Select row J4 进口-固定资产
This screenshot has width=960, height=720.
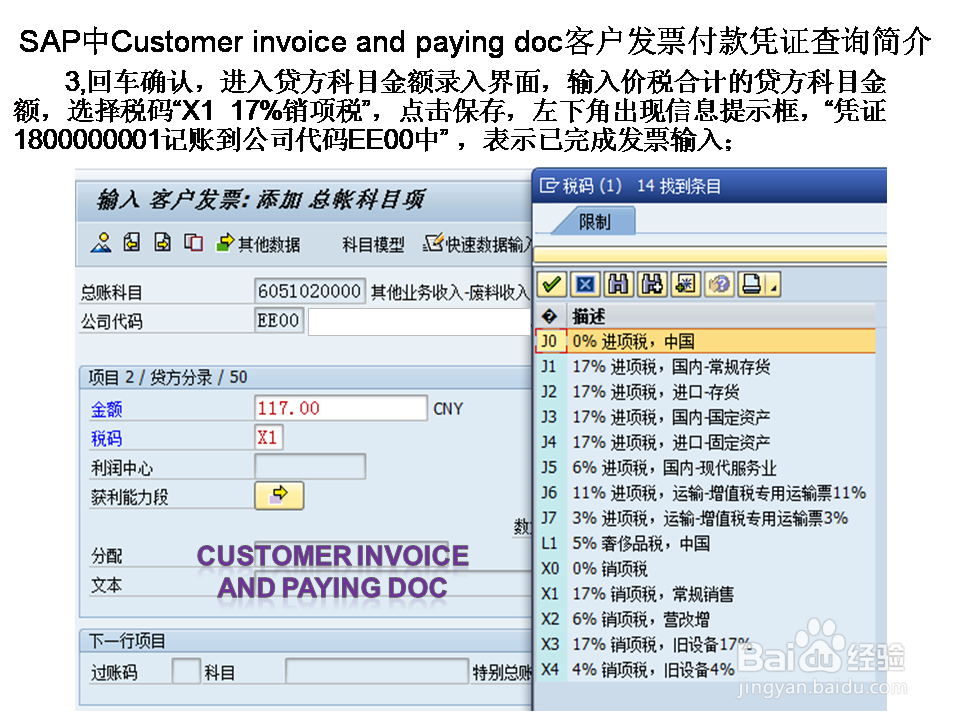pos(706,442)
